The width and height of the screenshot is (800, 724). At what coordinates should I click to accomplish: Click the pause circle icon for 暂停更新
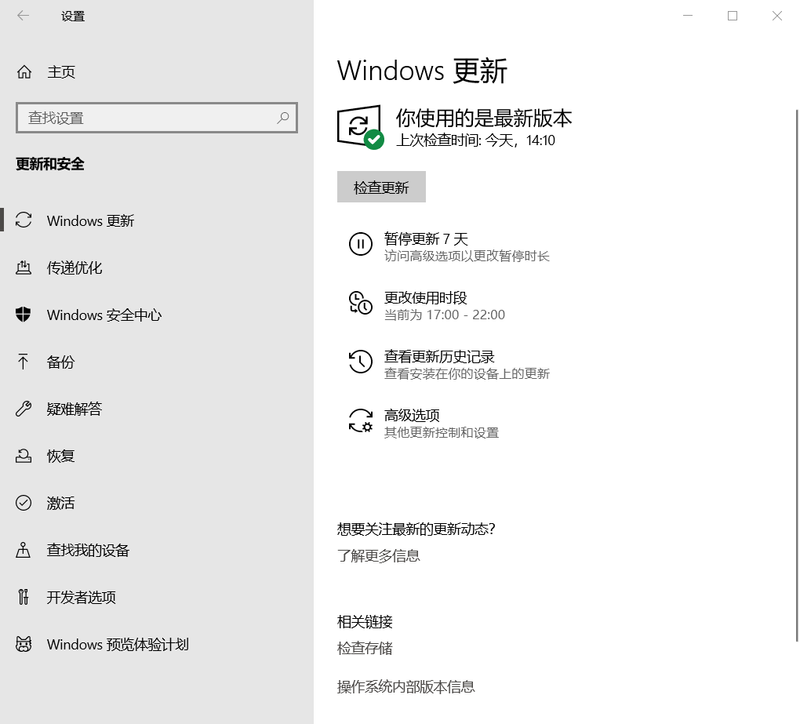click(360, 244)
